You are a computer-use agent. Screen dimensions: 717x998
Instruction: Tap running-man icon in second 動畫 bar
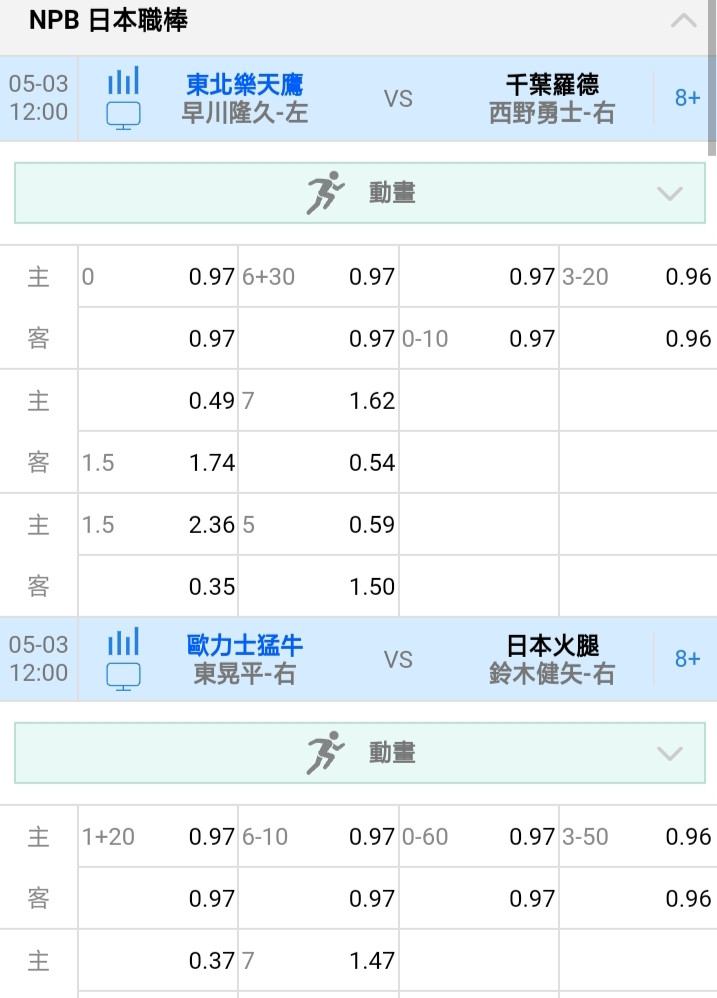(x=325, y=753)
